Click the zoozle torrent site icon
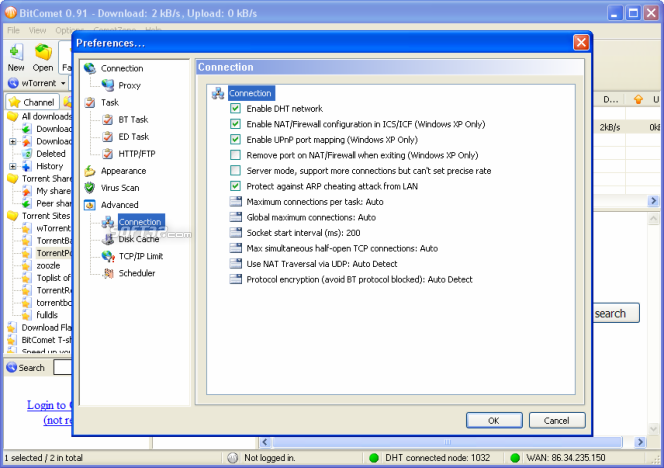Image resolution: width=664 pixels, height=468 pixels. [26, 266]
